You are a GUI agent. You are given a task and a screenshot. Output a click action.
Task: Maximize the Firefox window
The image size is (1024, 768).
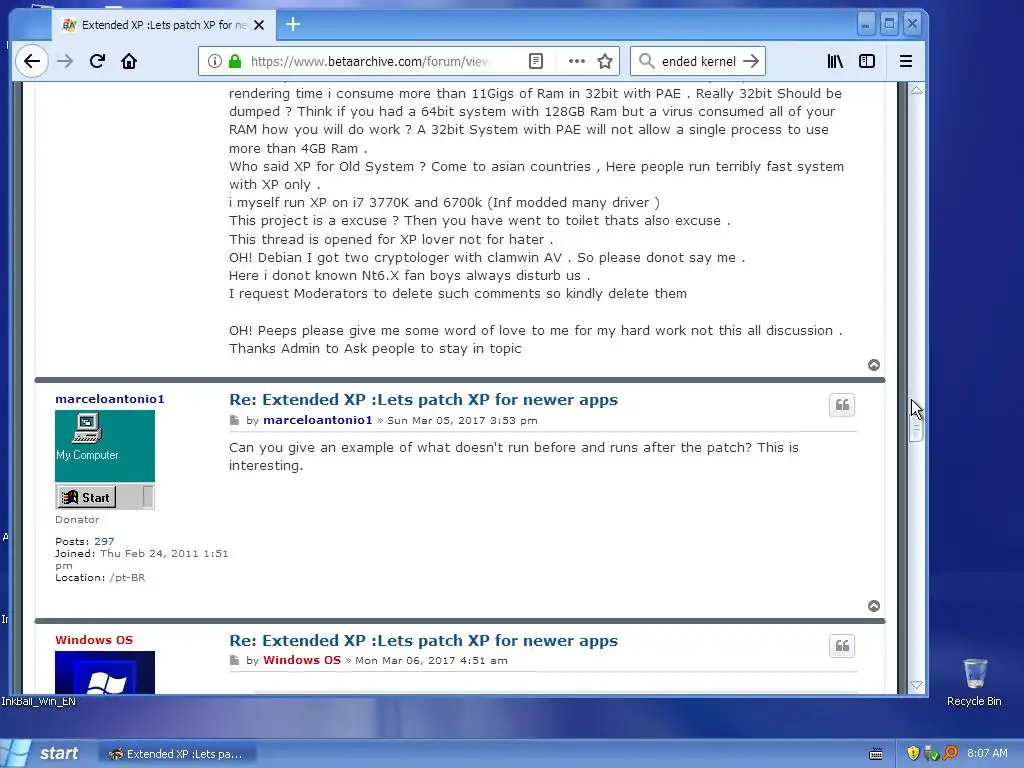pyautogui.click(x=889, y=24)
